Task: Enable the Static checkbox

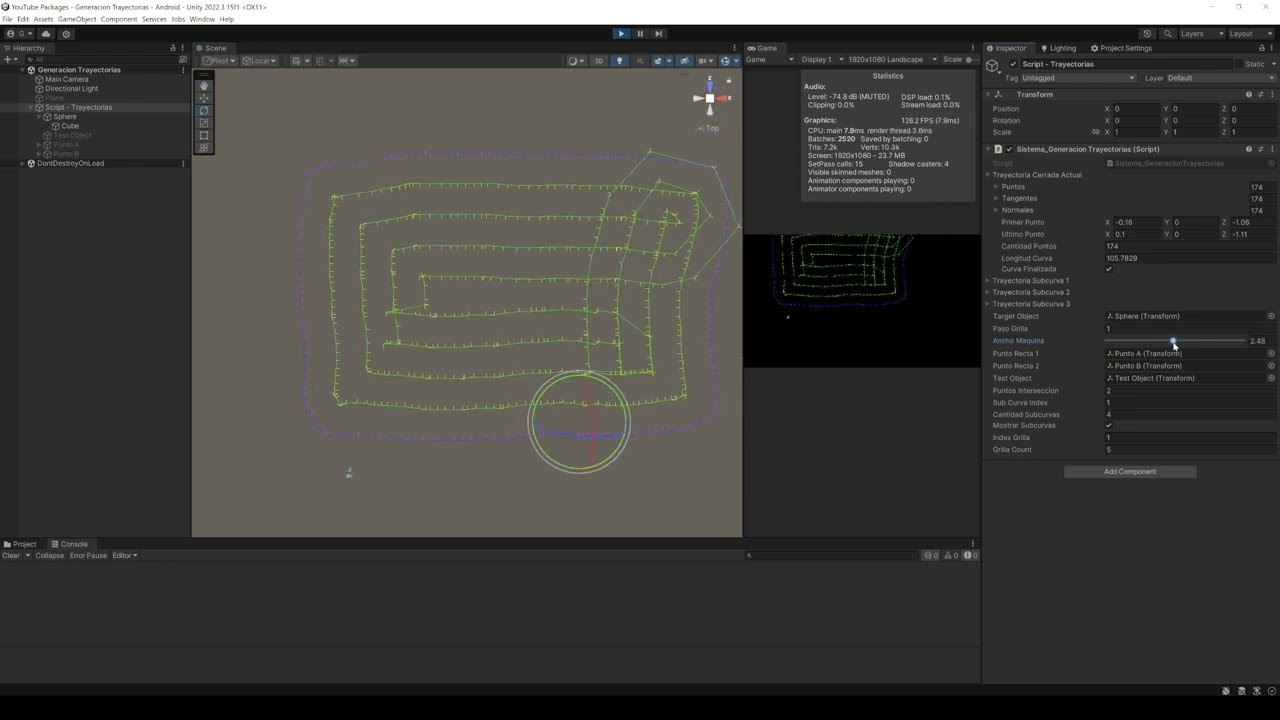Action: point(1240,64)
